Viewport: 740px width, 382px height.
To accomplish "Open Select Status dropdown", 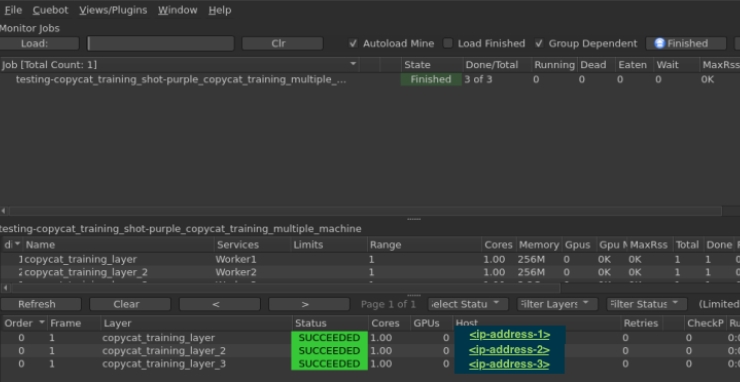I will pos(468,304).
